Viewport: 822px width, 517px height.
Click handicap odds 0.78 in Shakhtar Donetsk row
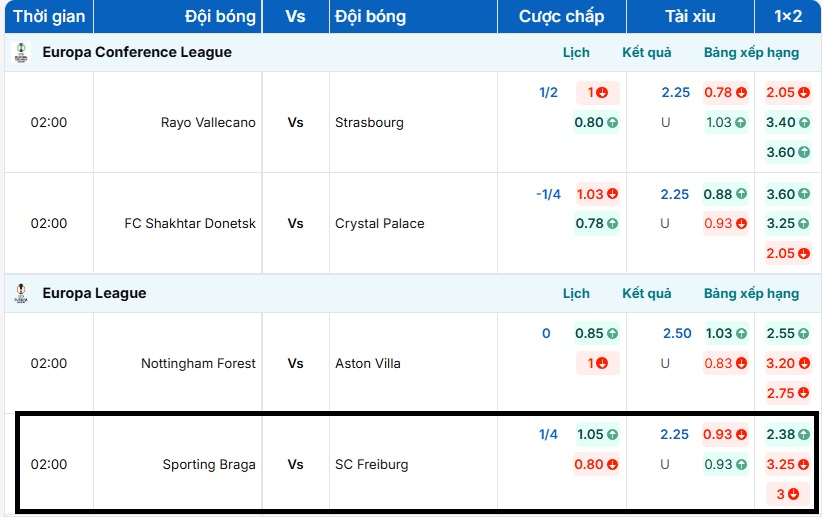click(597, 224)
